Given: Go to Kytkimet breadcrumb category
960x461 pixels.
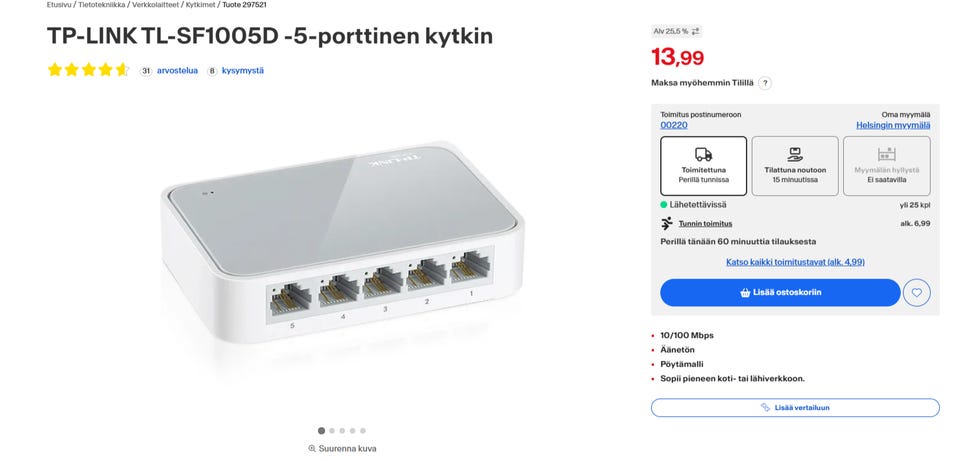Looking at the screenshot, I should (200, 5).
